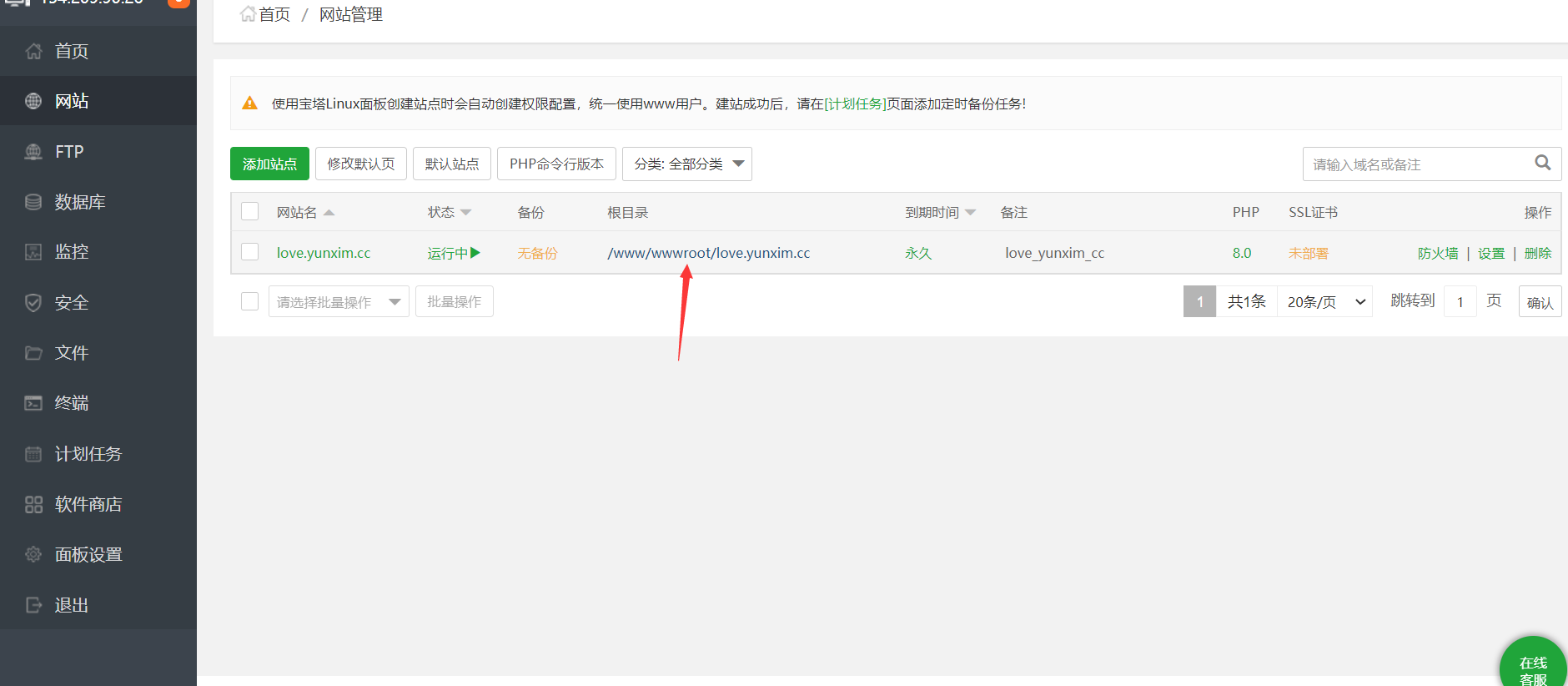Click the gear icon for 面板设置

point(33,554)
